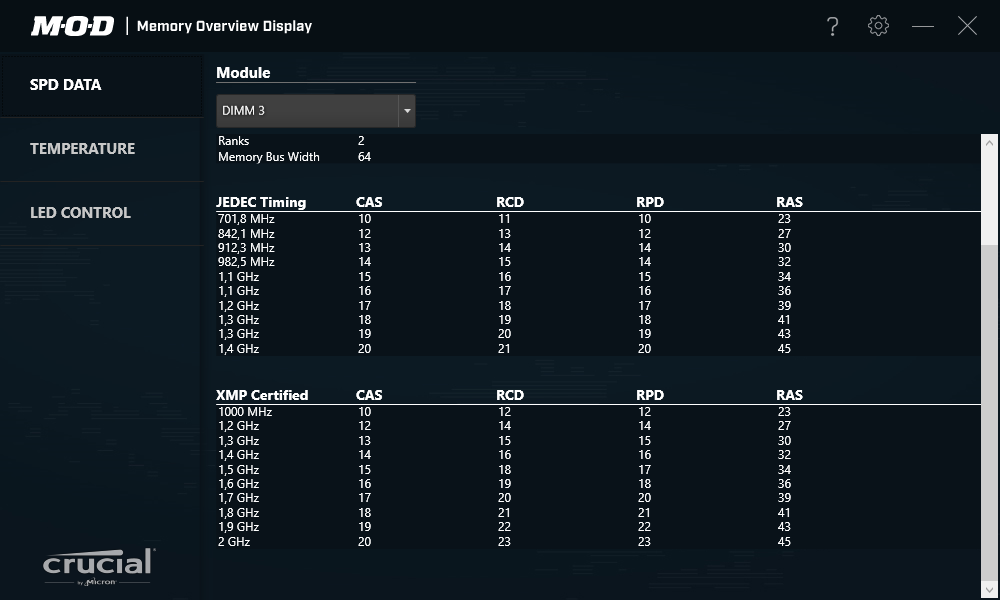Select the 1000 MHz XMP row
Viewport: 1000px width, 600px height.
[x=244, y=412]
